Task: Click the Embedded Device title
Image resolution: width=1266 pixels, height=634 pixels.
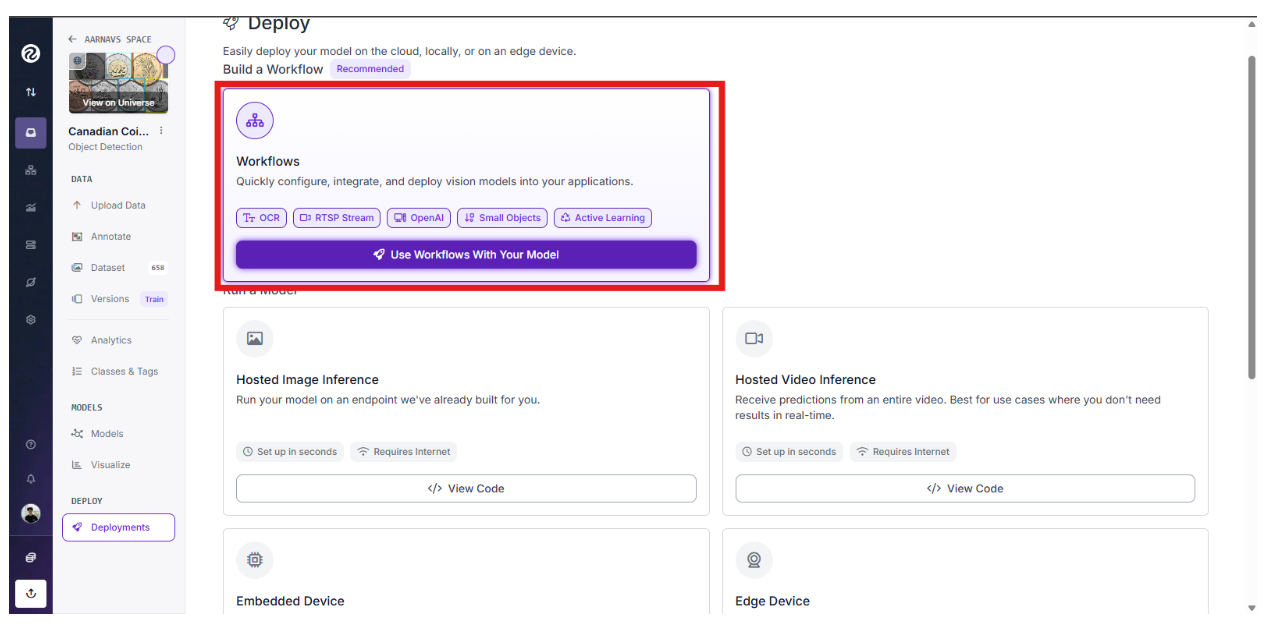Action: (x=290, y=601)
